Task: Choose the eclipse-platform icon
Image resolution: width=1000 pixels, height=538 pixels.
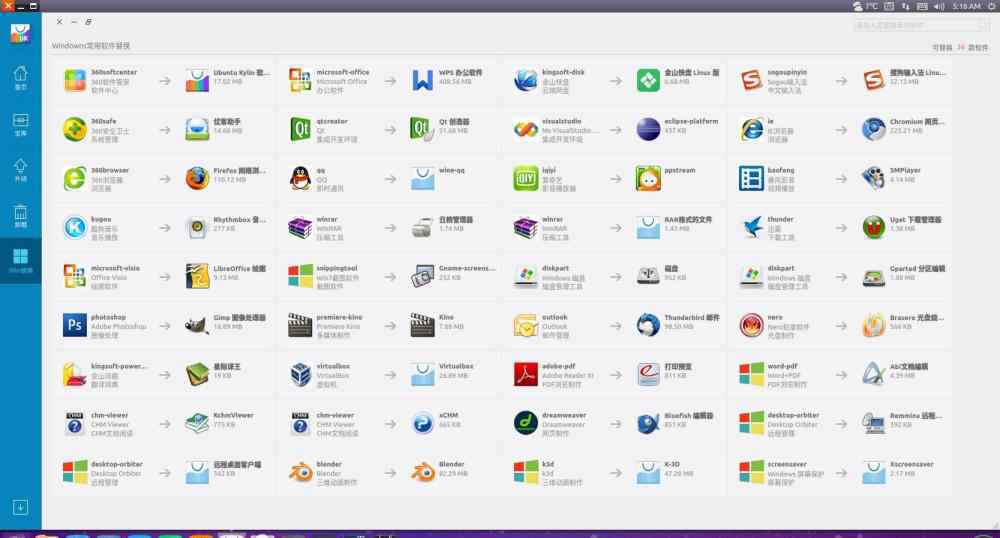Action: (x=648, y=129)
